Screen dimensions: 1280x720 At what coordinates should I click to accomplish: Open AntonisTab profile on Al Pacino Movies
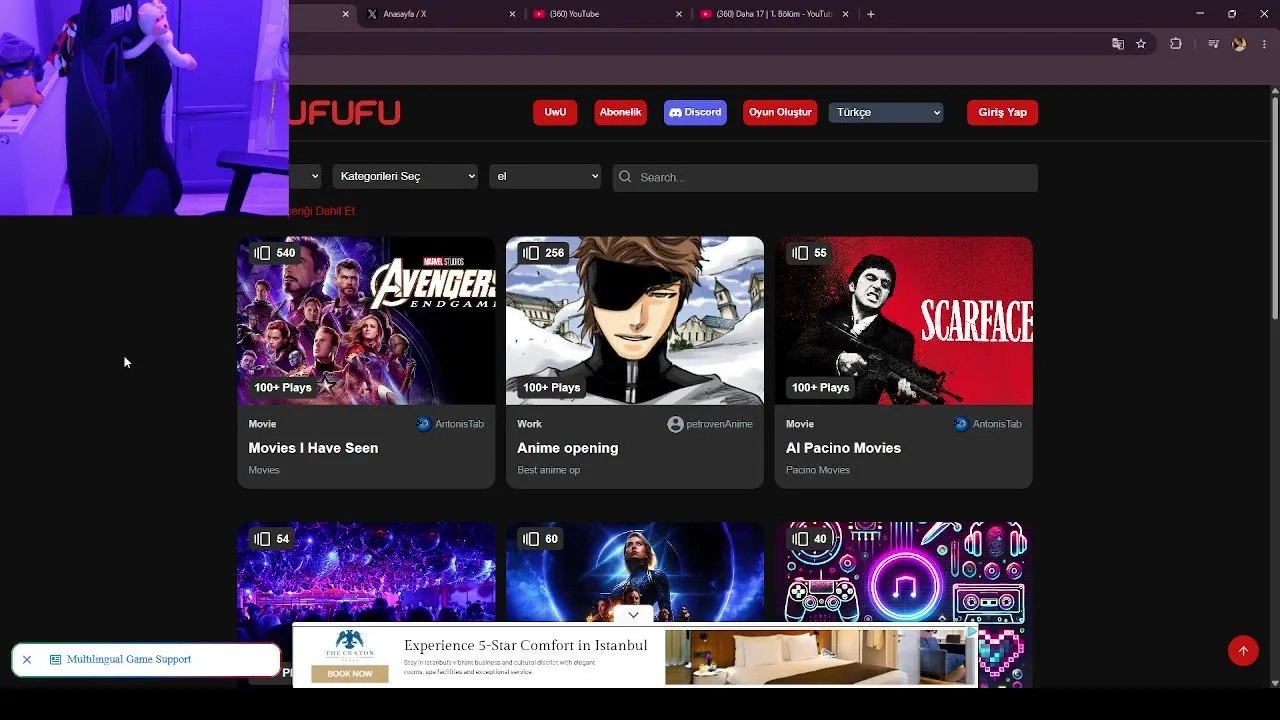pyautogui.click(x=988, y=424)
